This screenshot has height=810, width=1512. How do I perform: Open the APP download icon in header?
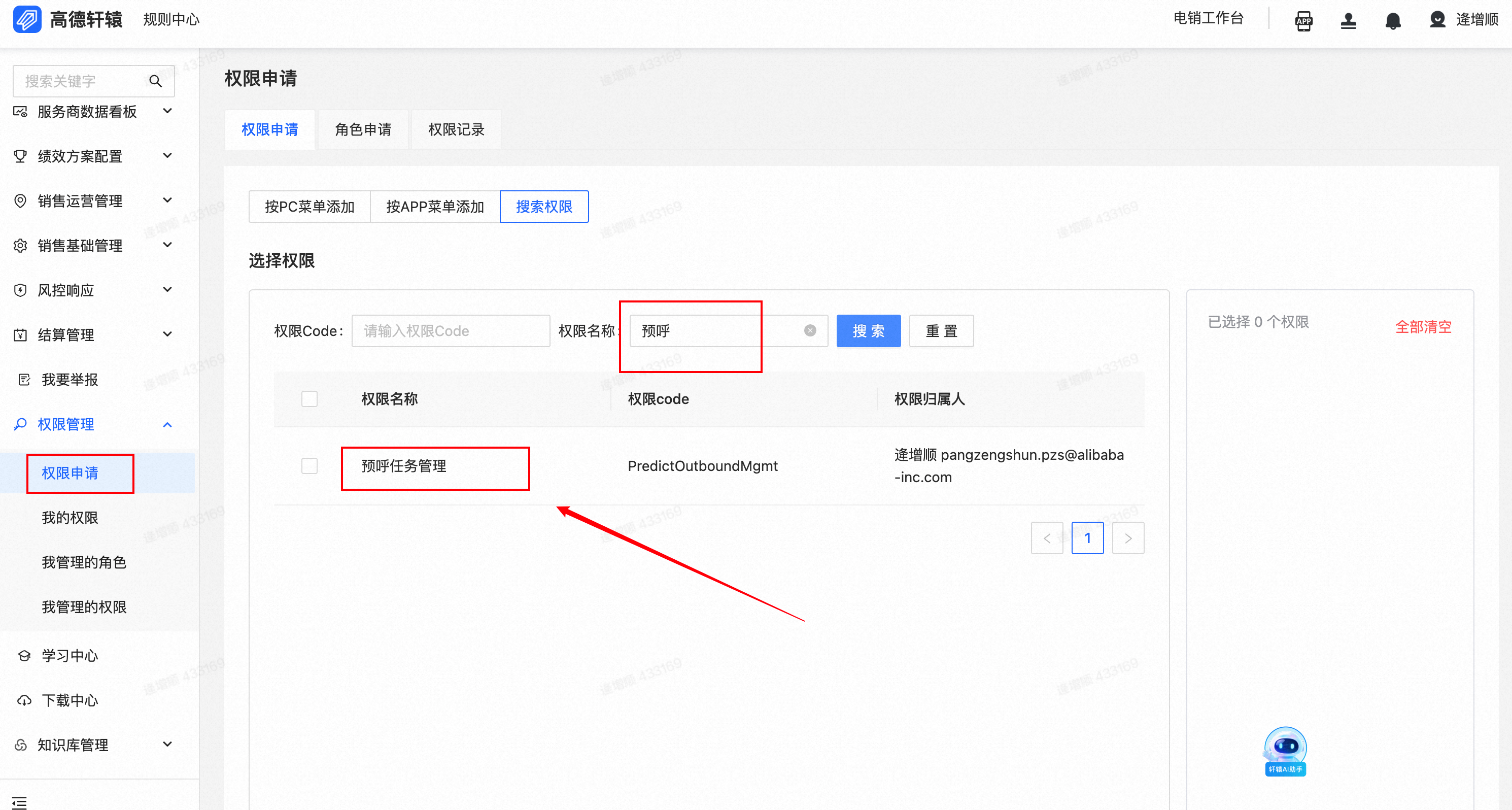point(1303,20)
